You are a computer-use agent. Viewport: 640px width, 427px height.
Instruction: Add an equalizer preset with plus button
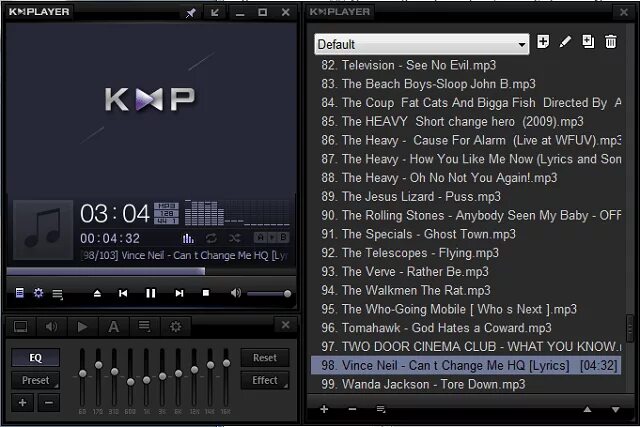click(22, 403)
